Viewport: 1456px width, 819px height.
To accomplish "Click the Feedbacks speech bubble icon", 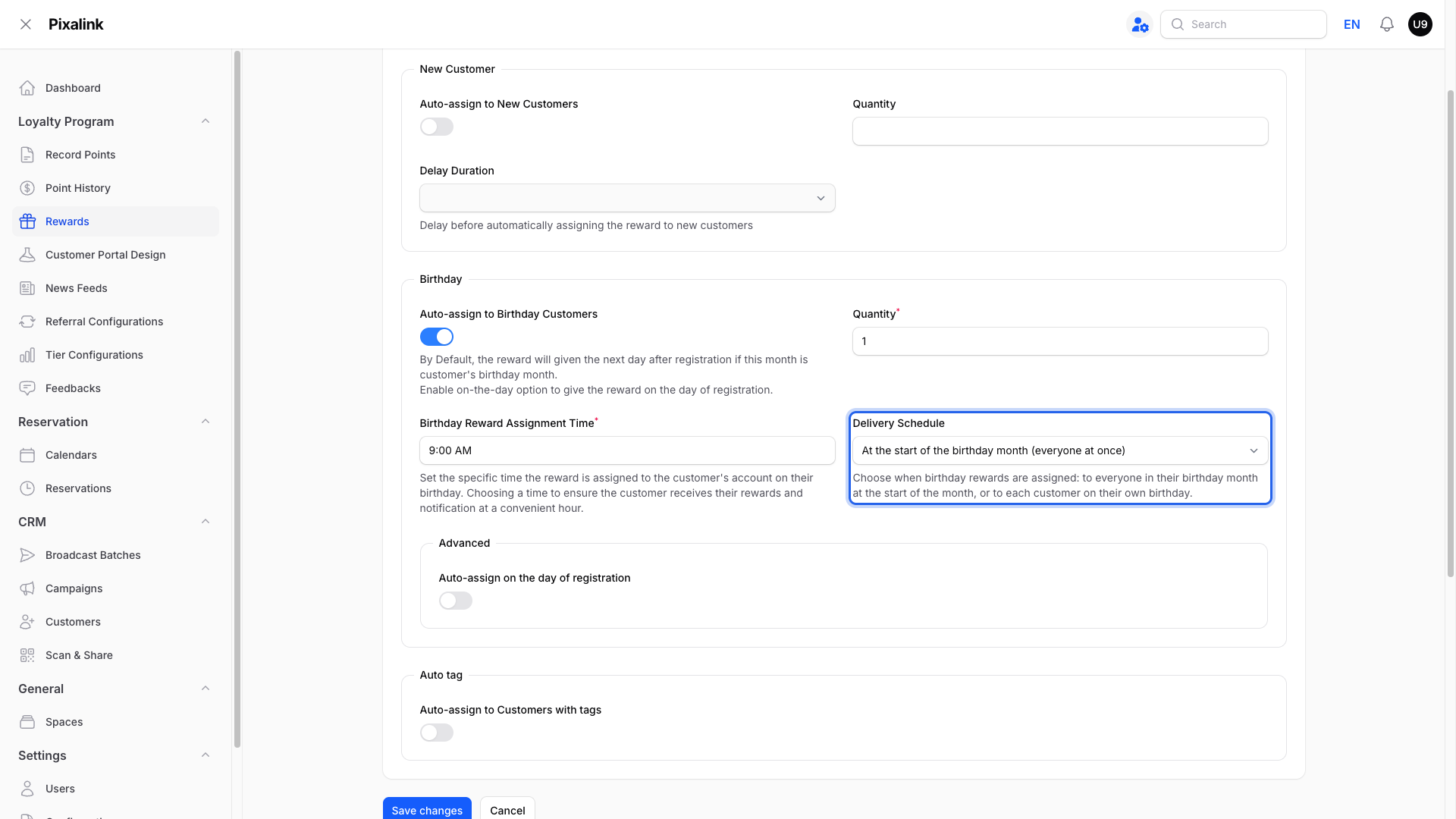I will tap(27, 388).
